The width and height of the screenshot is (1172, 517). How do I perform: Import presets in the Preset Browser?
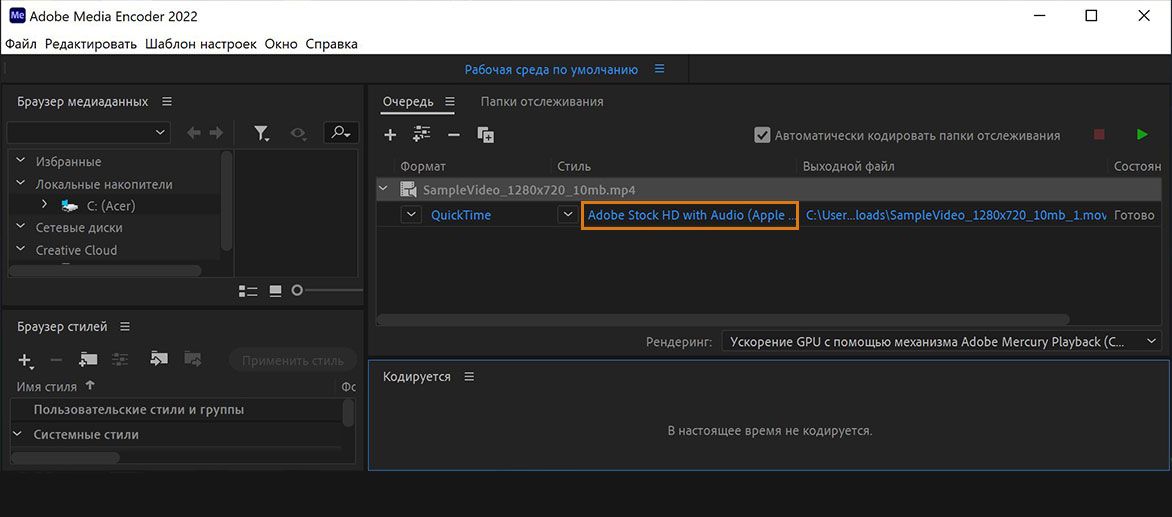coord(158,360)
